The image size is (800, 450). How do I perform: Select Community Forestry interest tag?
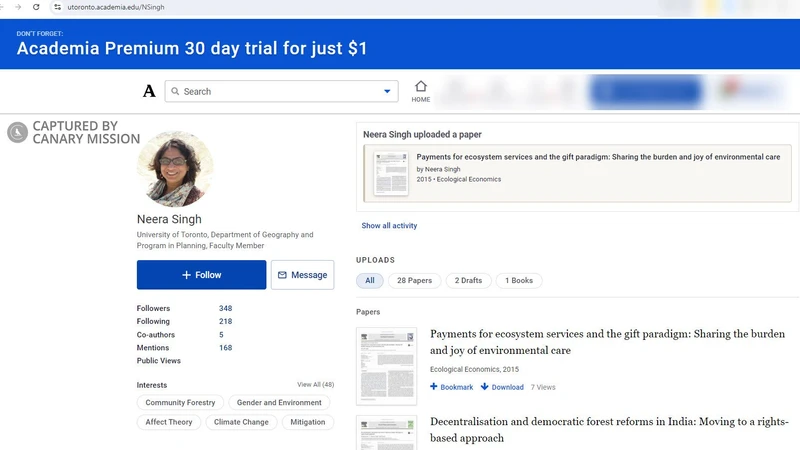click(x=180, y=403)
